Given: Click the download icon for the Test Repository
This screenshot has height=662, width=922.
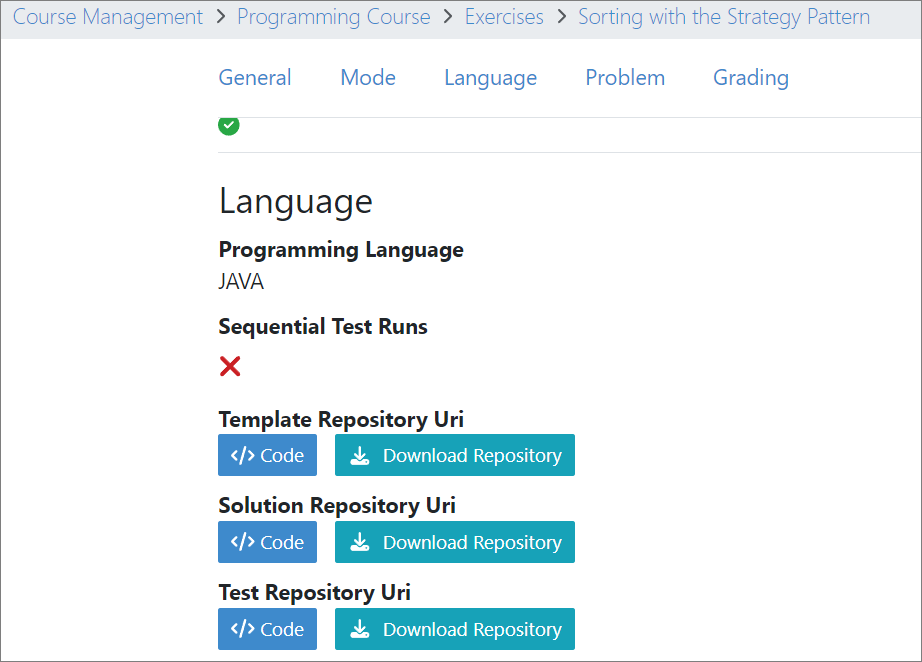Looking at the screenshot, I should (359, 628).
